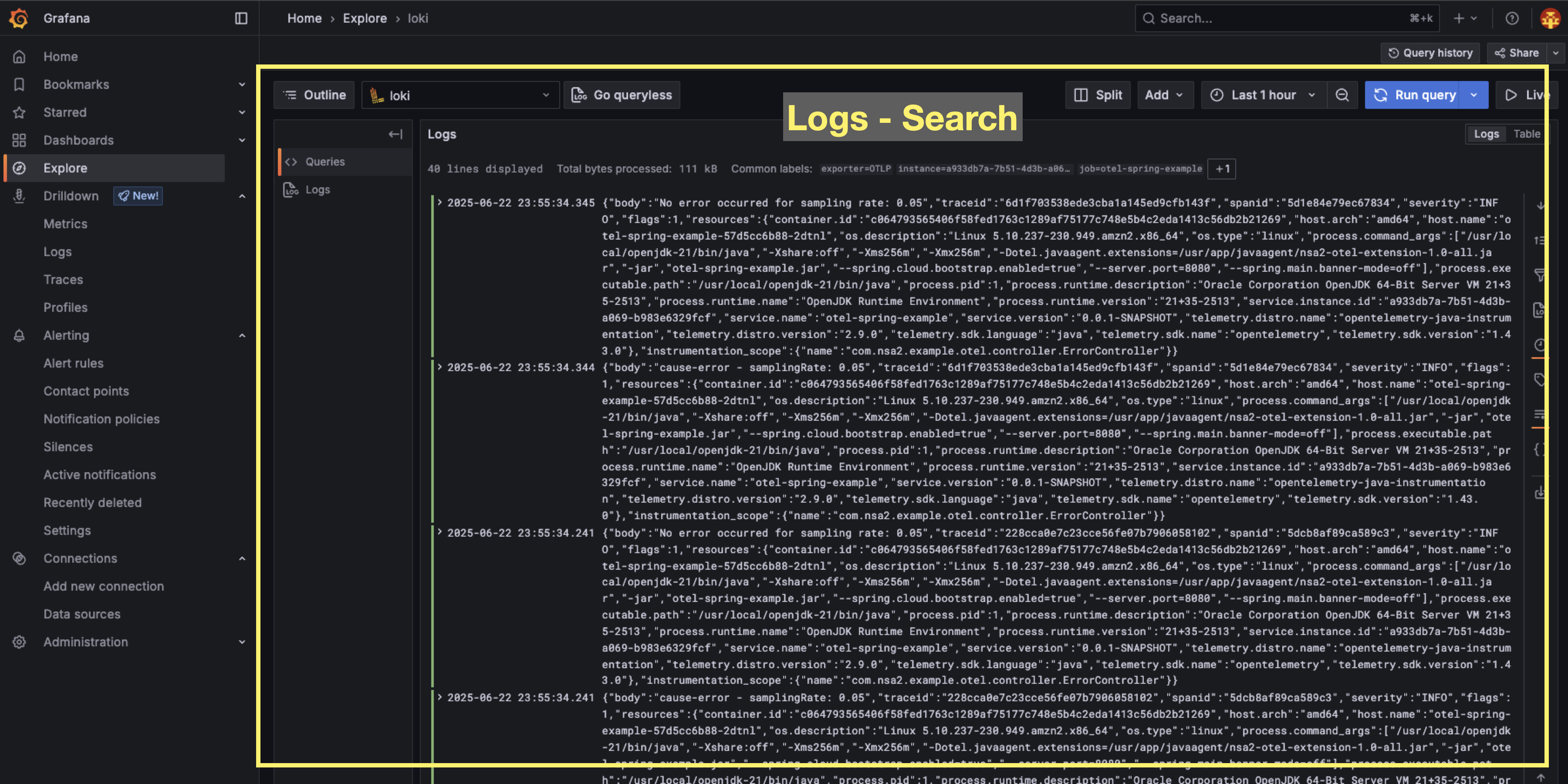
Task: Expand the Dashboards section chevron
Action: pos(242,141)
